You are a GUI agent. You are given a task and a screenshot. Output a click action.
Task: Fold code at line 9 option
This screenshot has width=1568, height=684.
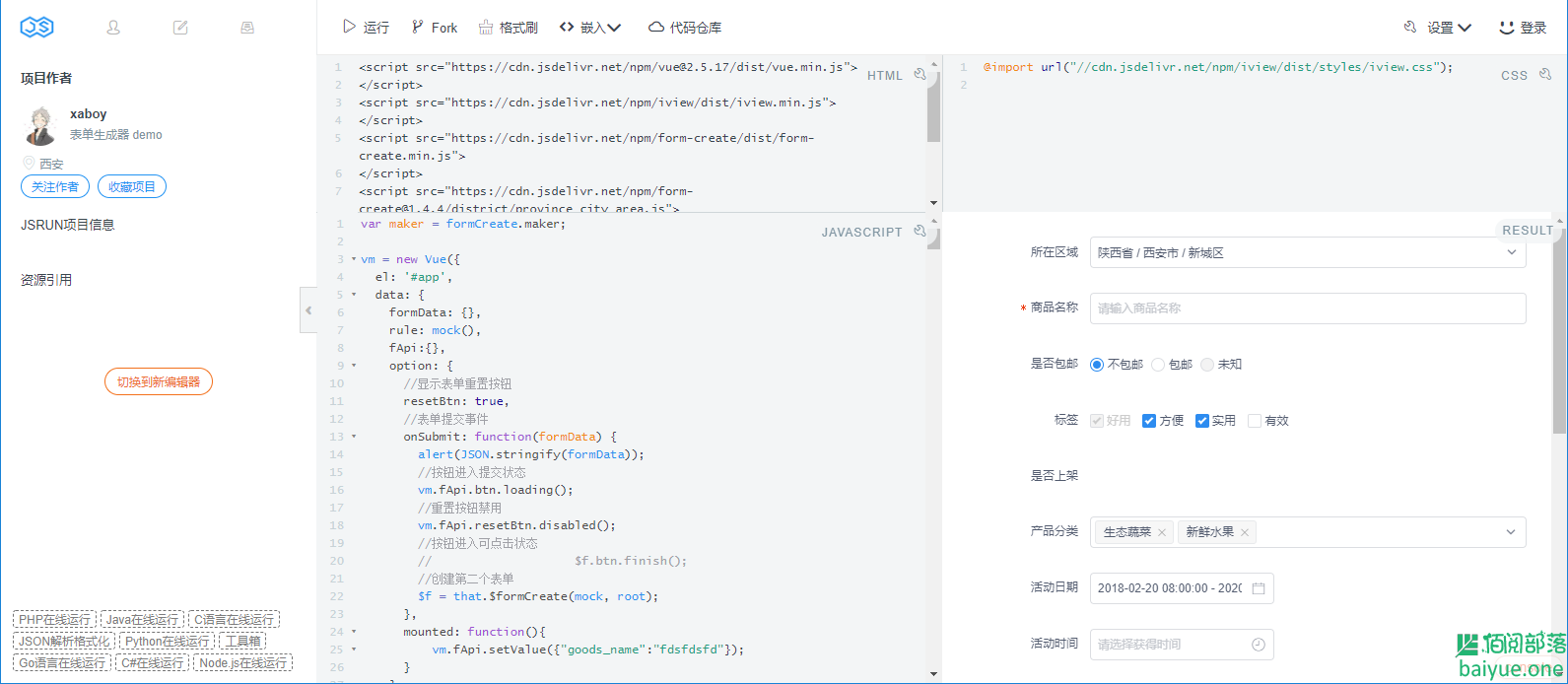pyautogui.click(x=354, y=366)
